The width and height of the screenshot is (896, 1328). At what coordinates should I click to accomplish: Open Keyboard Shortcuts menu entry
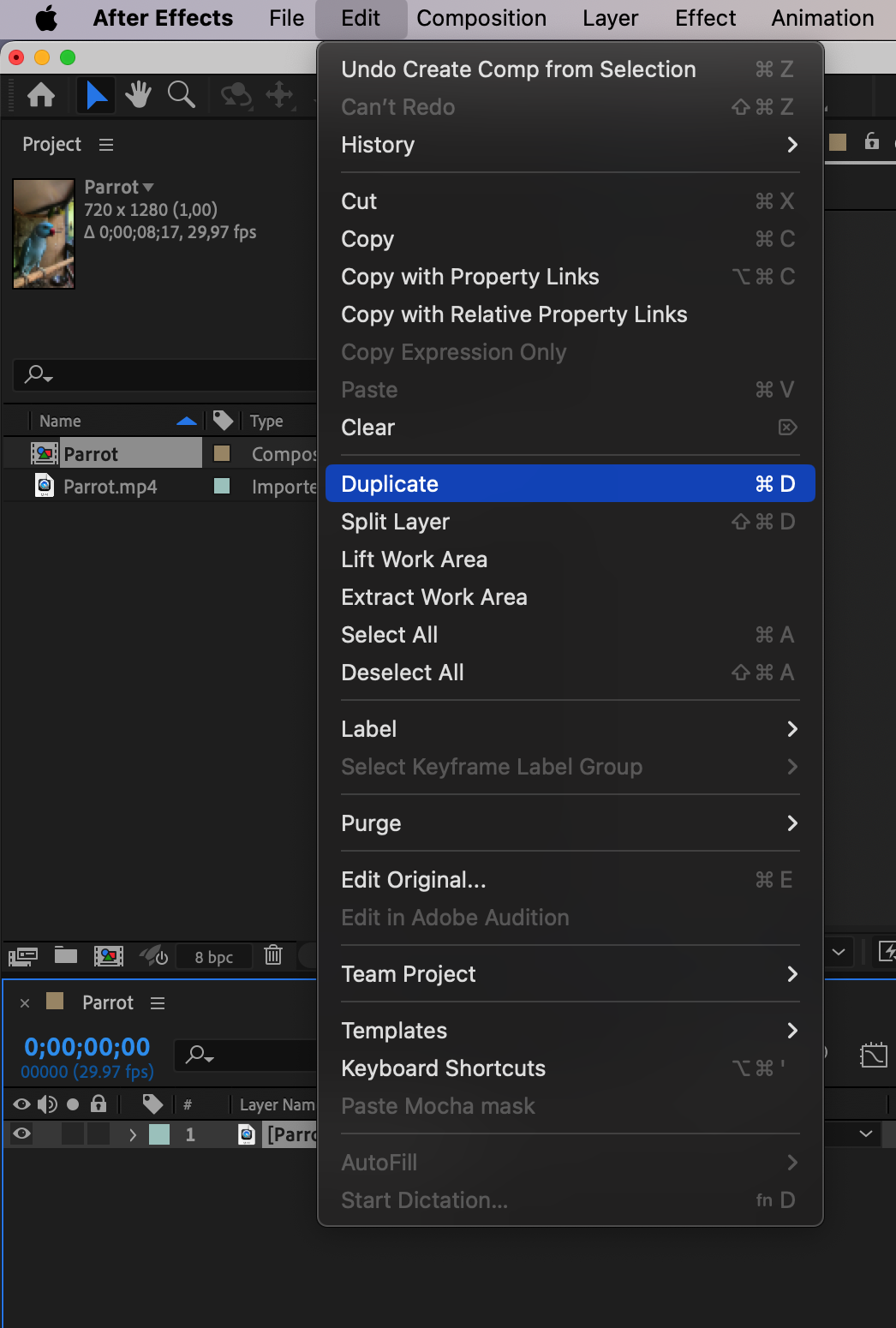click(570, 1068)
